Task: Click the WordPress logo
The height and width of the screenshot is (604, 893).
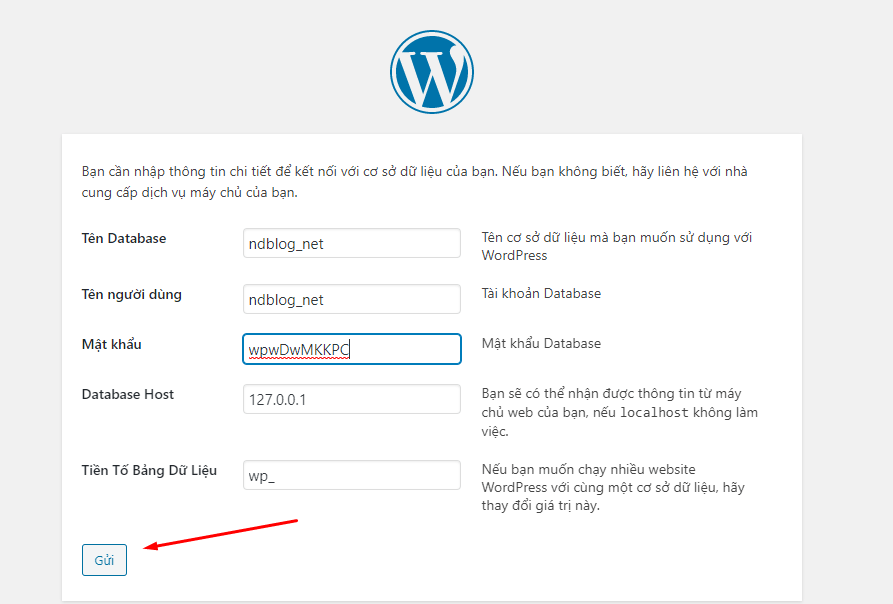Action: click(x=432, y=72)
